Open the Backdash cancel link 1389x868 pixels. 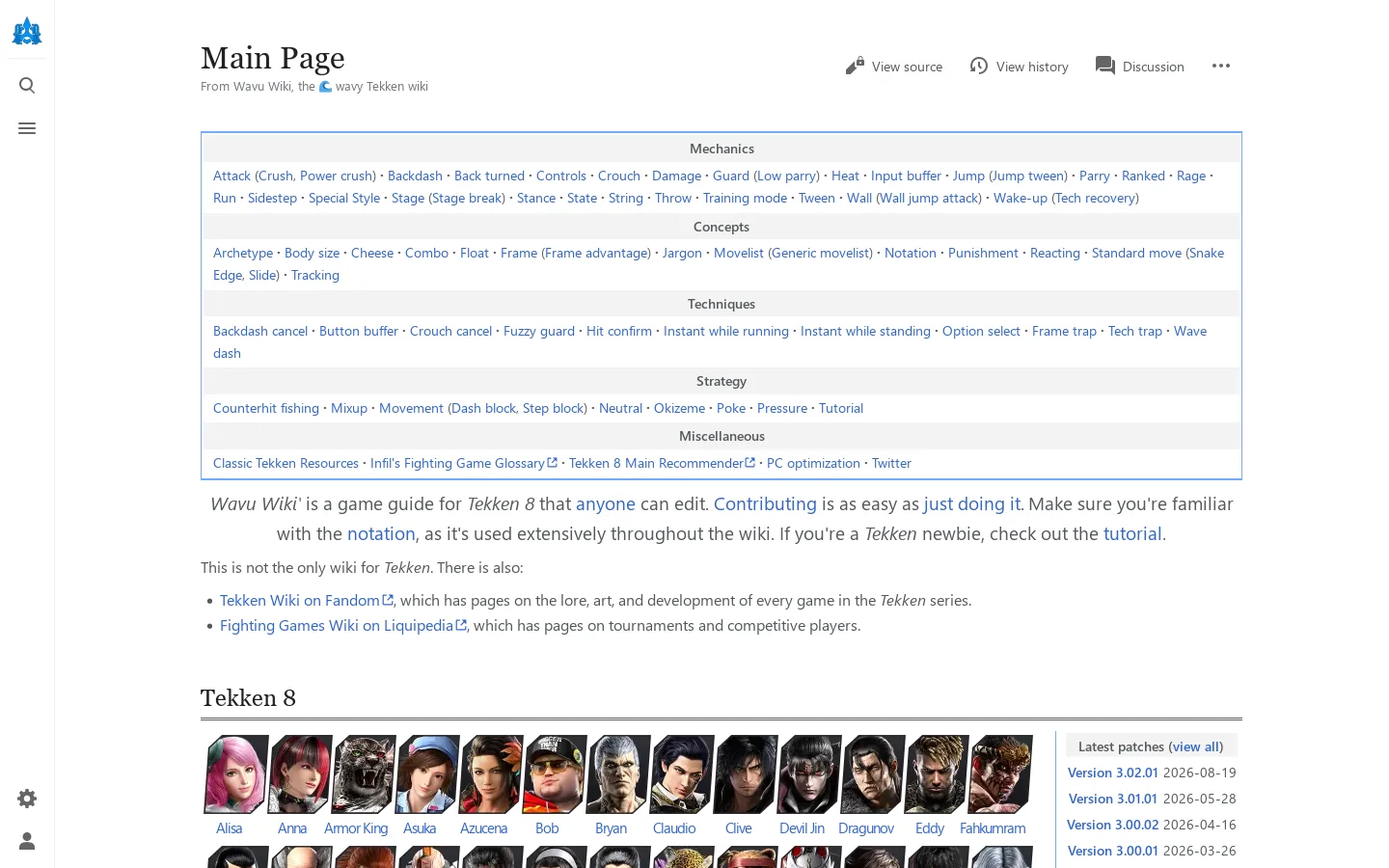pyautogui.click(x=260, y=331)
